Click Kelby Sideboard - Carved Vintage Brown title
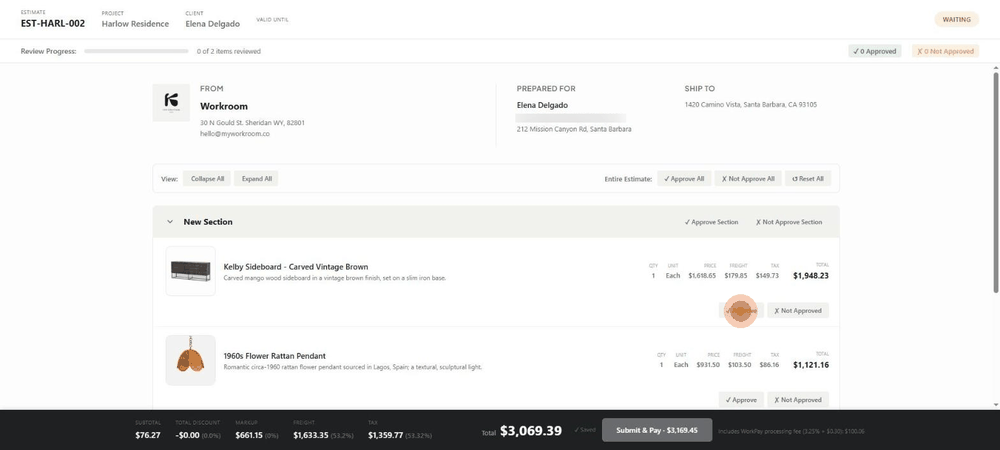 click(x=296, y=267)
